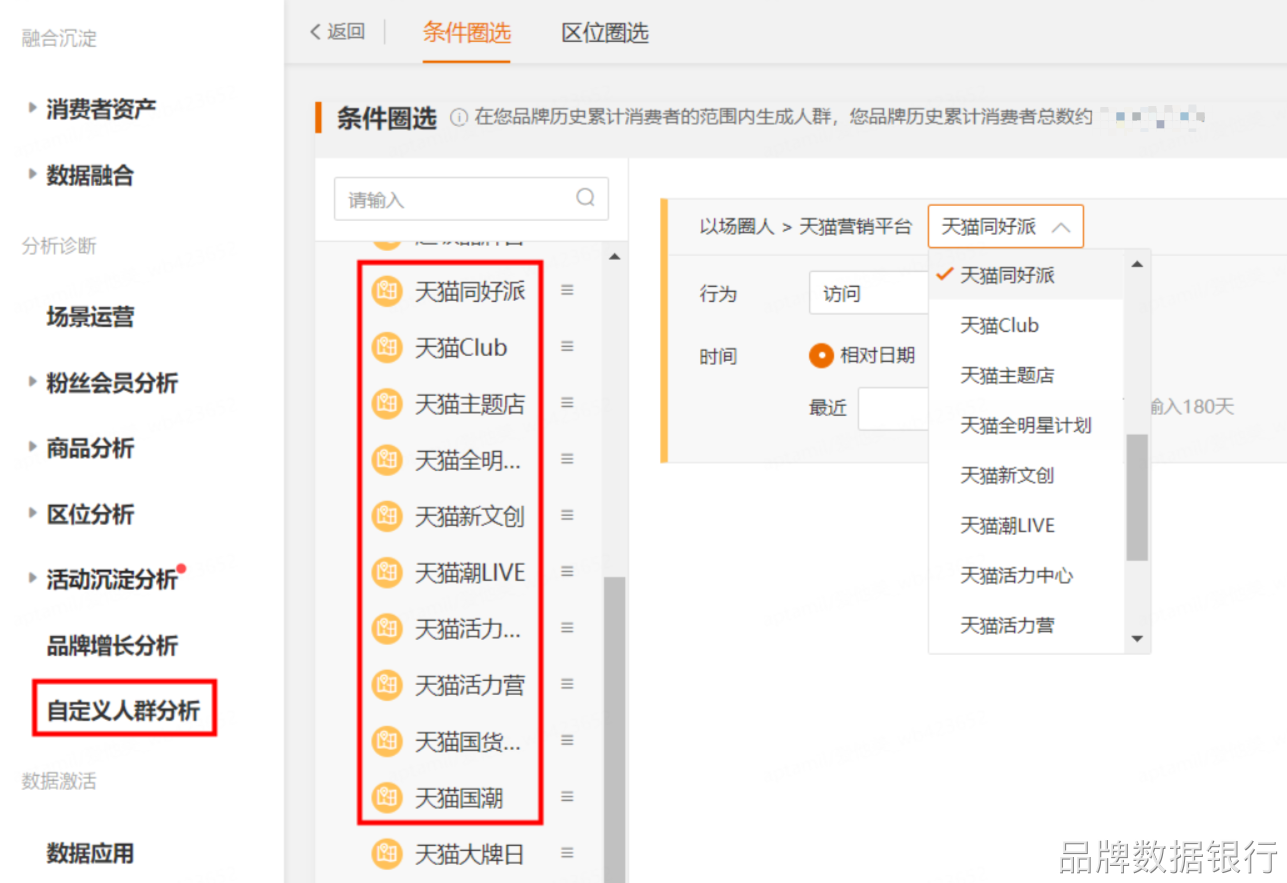1287x883 pixels.
Task: Click the drag handle on the 天猫Club row
Action: [x=567, y=346]
